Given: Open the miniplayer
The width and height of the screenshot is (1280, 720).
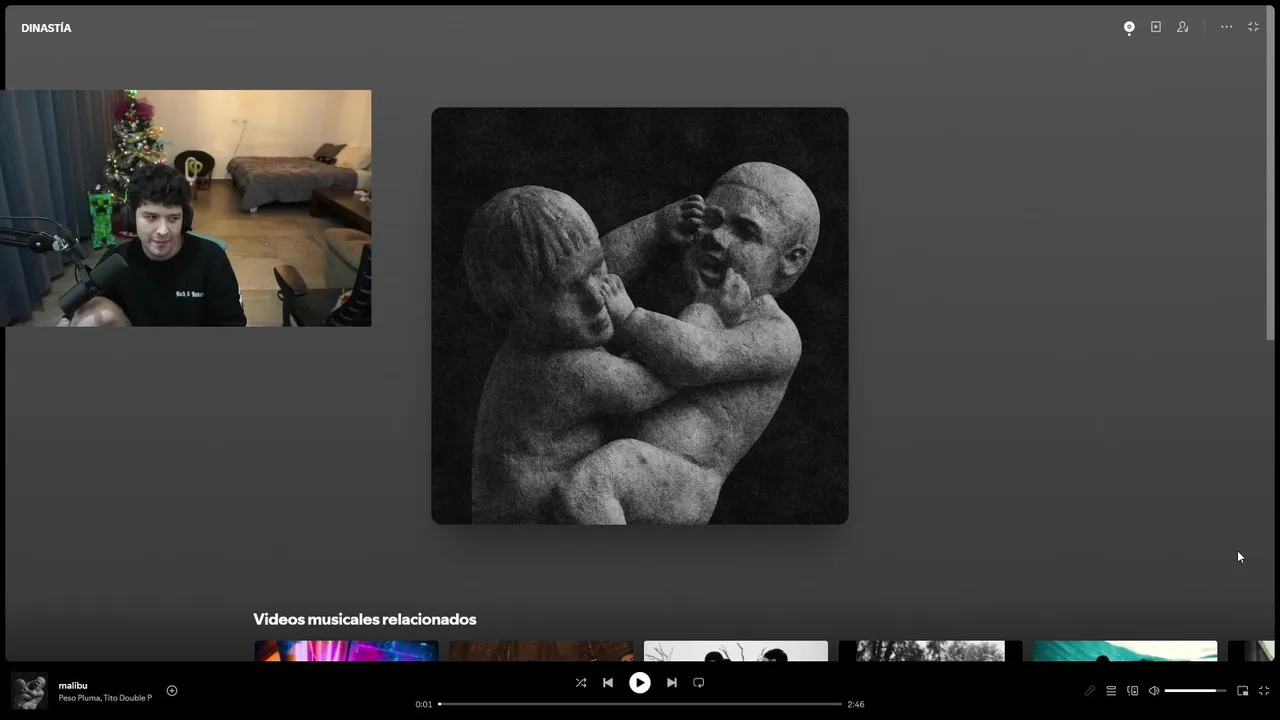Looking at the screenshot, I should tap(1243, 691).
